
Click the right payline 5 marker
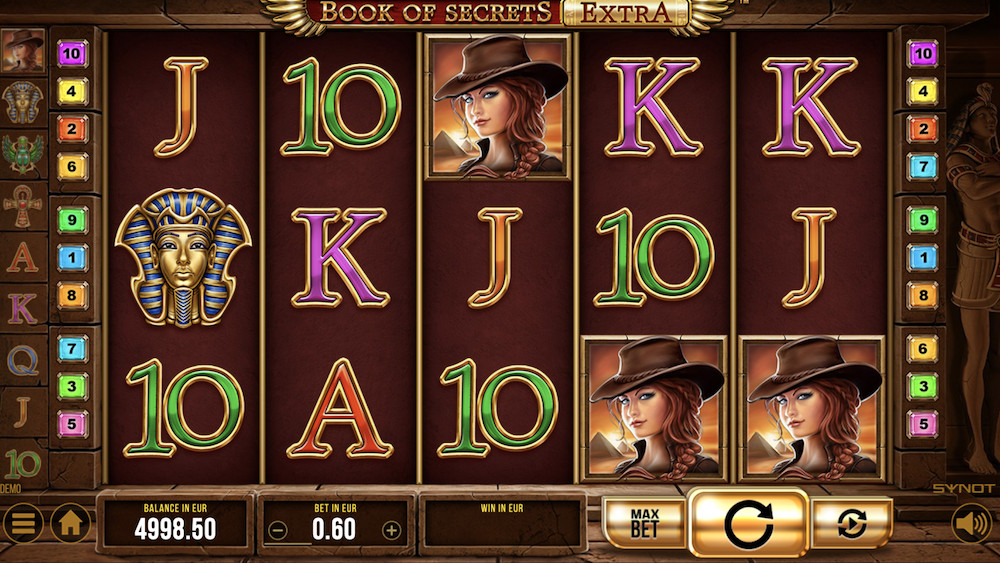(x=923, y=424)
